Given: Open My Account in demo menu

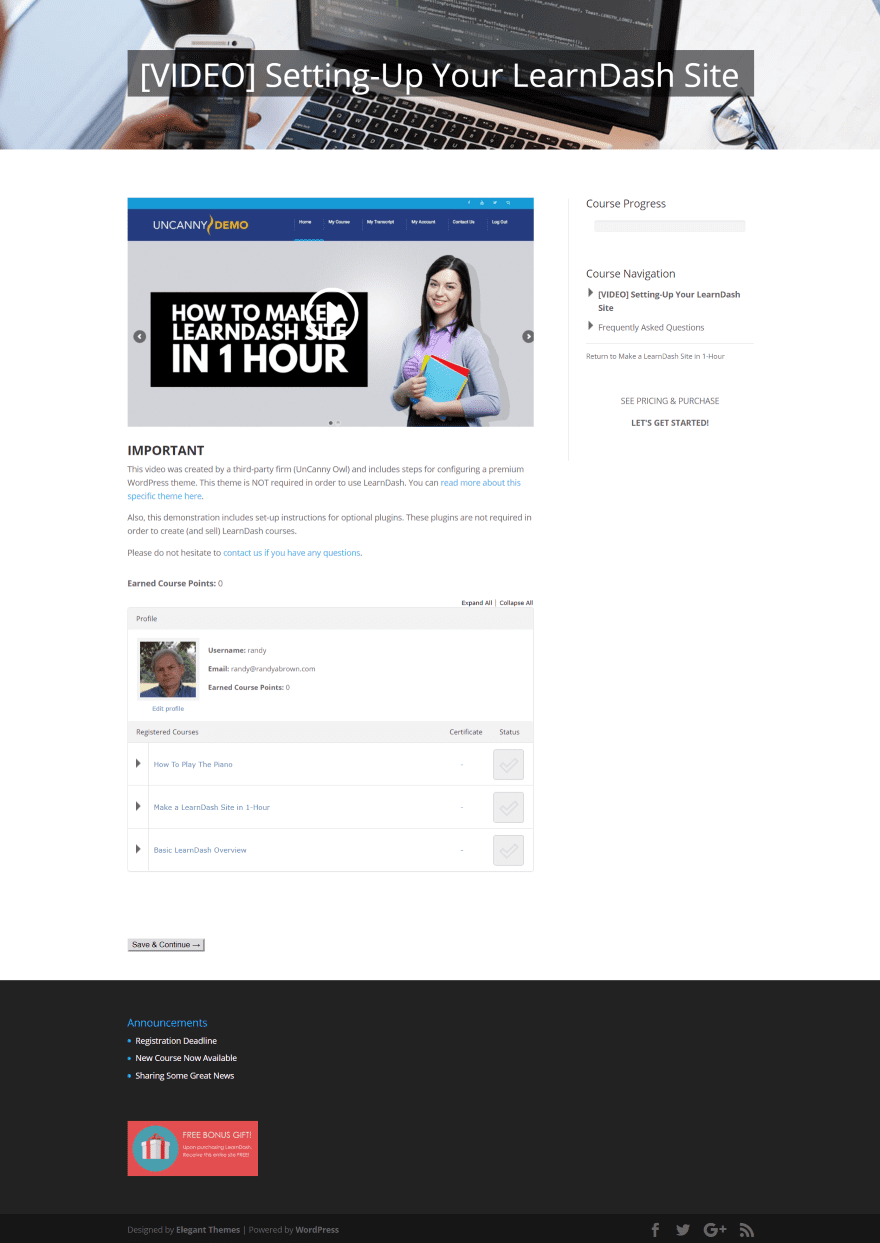Looking at the screenshot, I should 423,221.
